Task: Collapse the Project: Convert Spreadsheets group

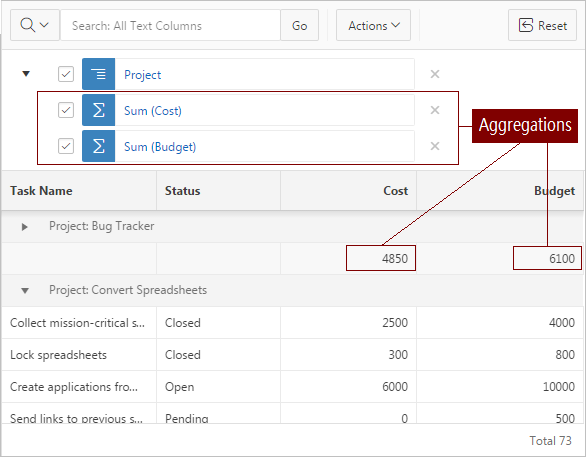Action: tap(25, 291)
